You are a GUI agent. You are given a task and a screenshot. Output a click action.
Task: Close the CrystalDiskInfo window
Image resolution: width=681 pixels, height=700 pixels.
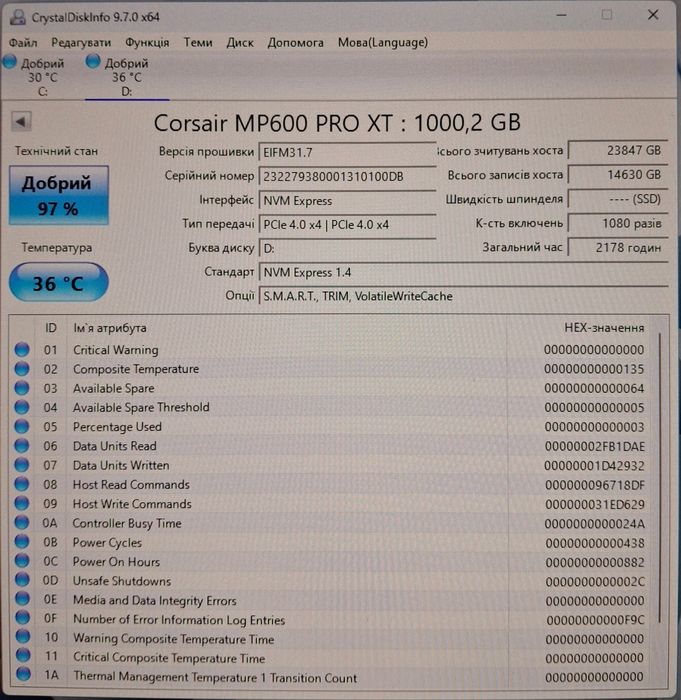point(653,15)
